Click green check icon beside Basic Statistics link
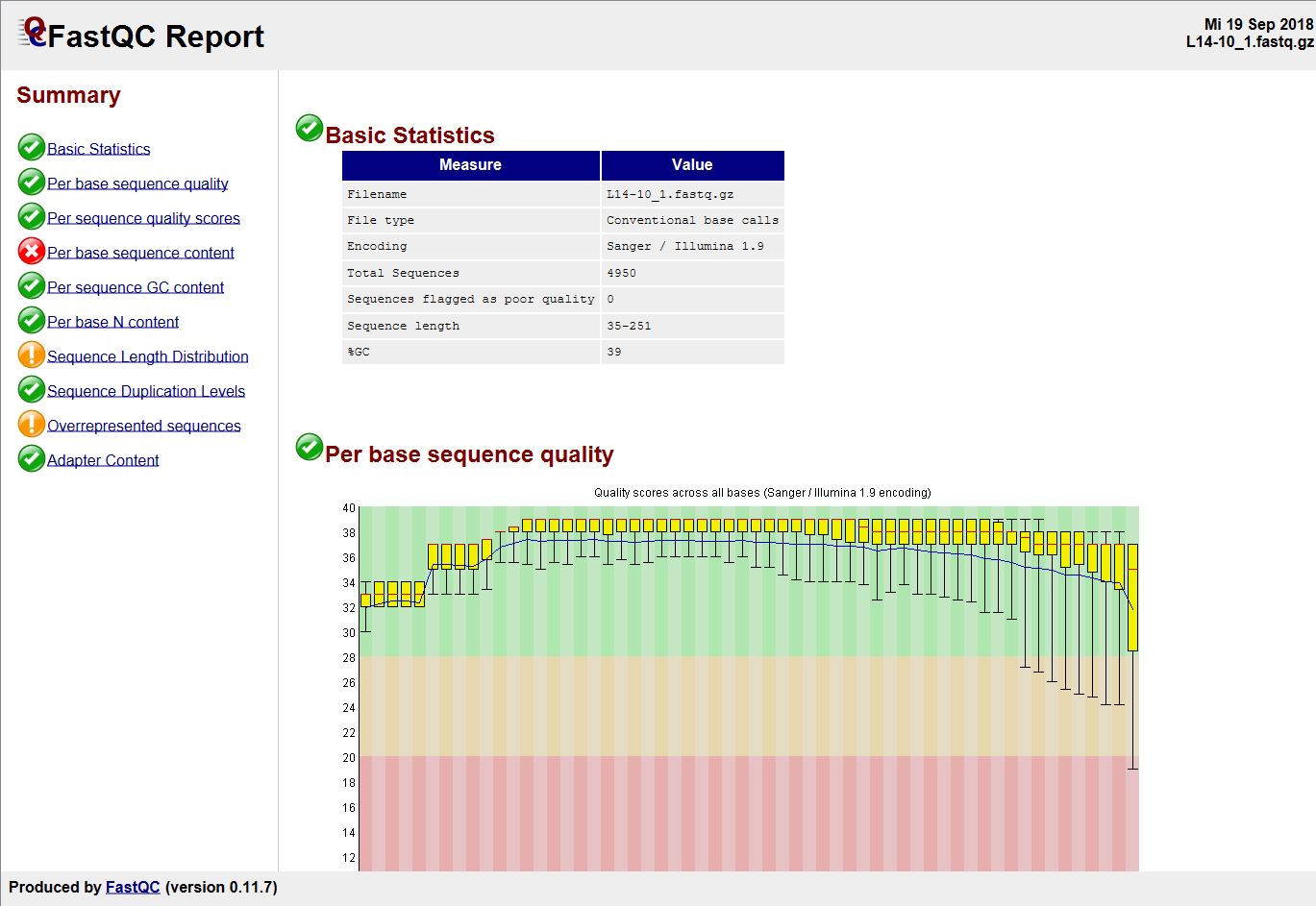 click(31, 148)
